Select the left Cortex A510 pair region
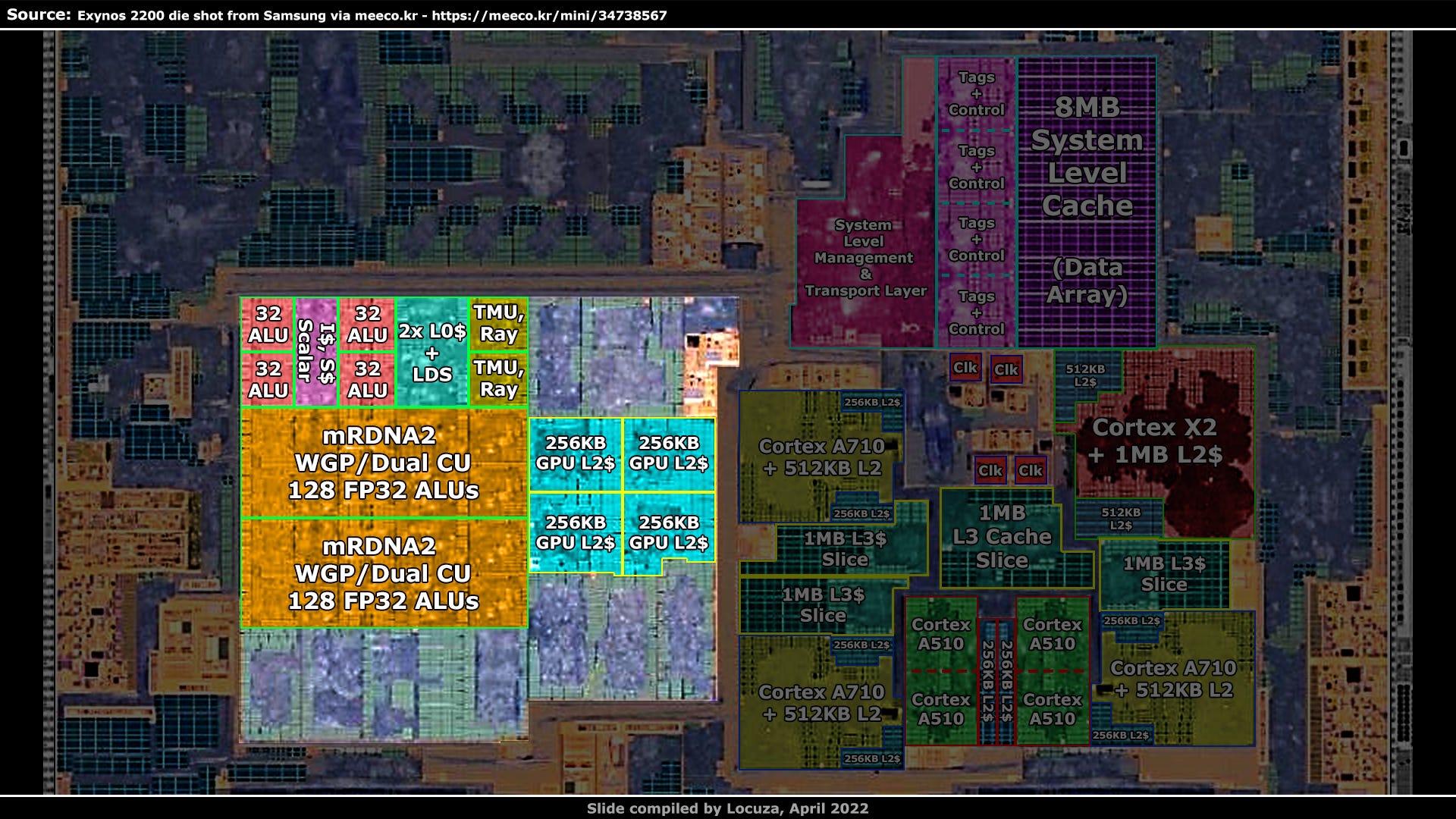Viewport: 1456px width, 819px height. (x=942, y=671)
